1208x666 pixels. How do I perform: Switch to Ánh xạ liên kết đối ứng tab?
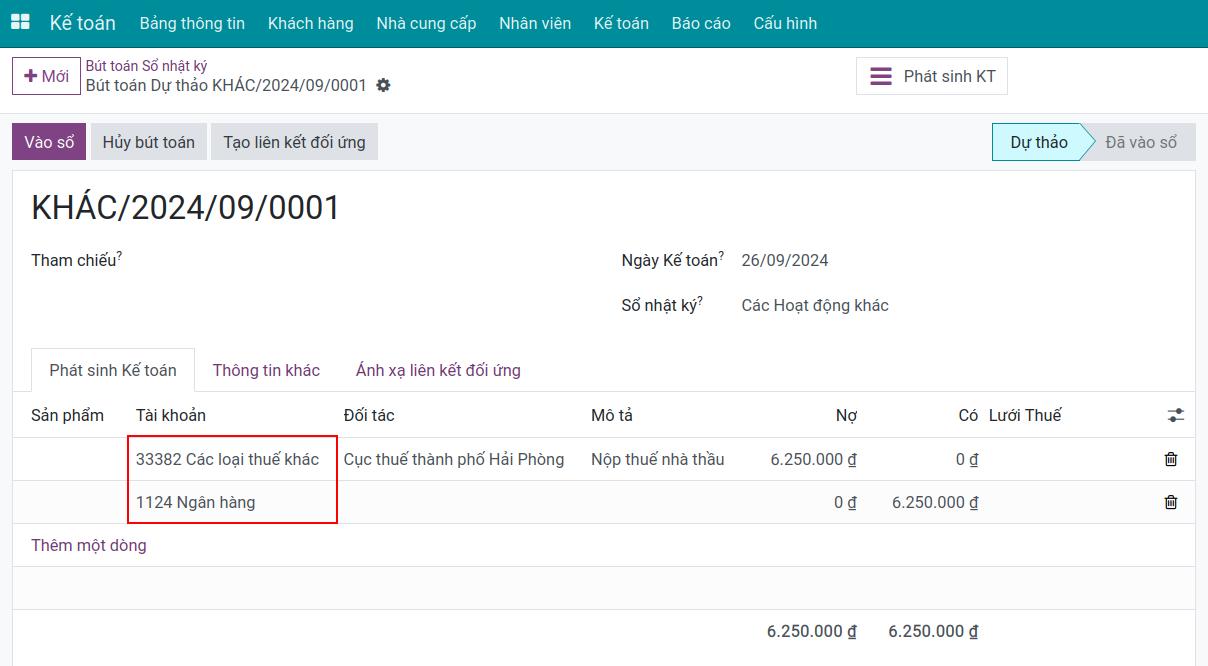[438, 370]
